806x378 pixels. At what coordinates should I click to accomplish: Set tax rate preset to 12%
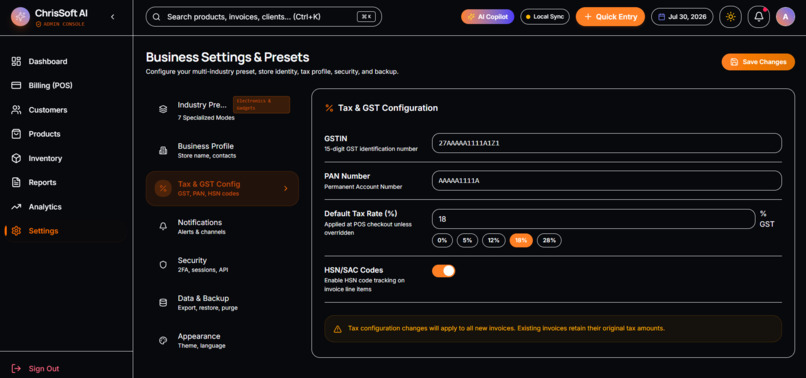493,240
